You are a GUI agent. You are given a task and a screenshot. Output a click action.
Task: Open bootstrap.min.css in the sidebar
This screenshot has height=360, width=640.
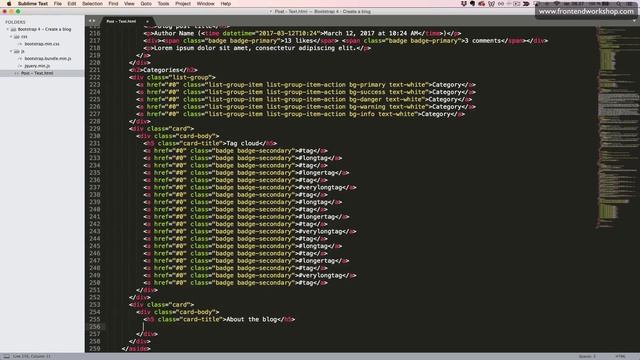pos(42,44)
